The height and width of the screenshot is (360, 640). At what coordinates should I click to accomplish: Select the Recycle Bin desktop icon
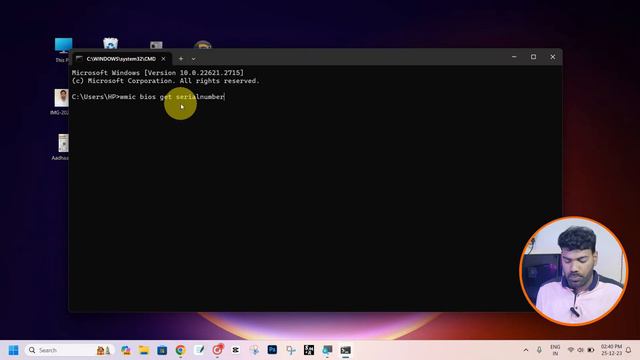(x=110, y=43)
